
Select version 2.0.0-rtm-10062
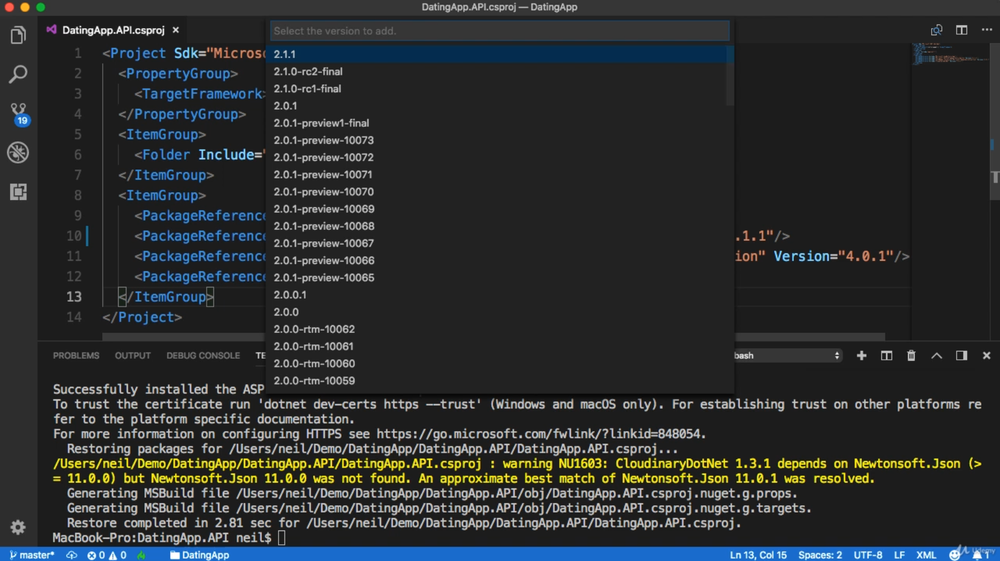[x=499, y=330]
